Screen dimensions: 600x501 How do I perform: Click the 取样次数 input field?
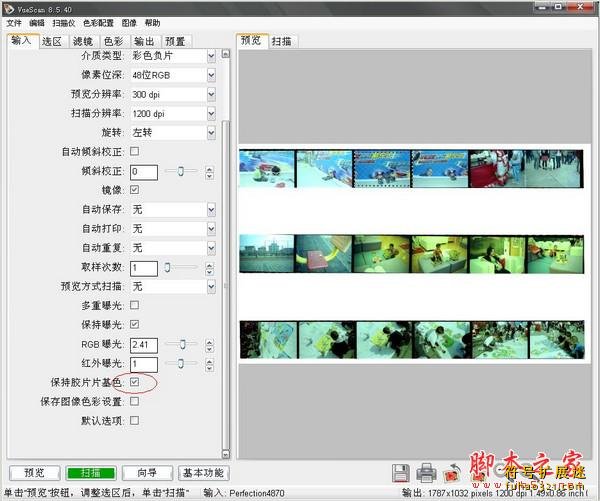(144, 267)
